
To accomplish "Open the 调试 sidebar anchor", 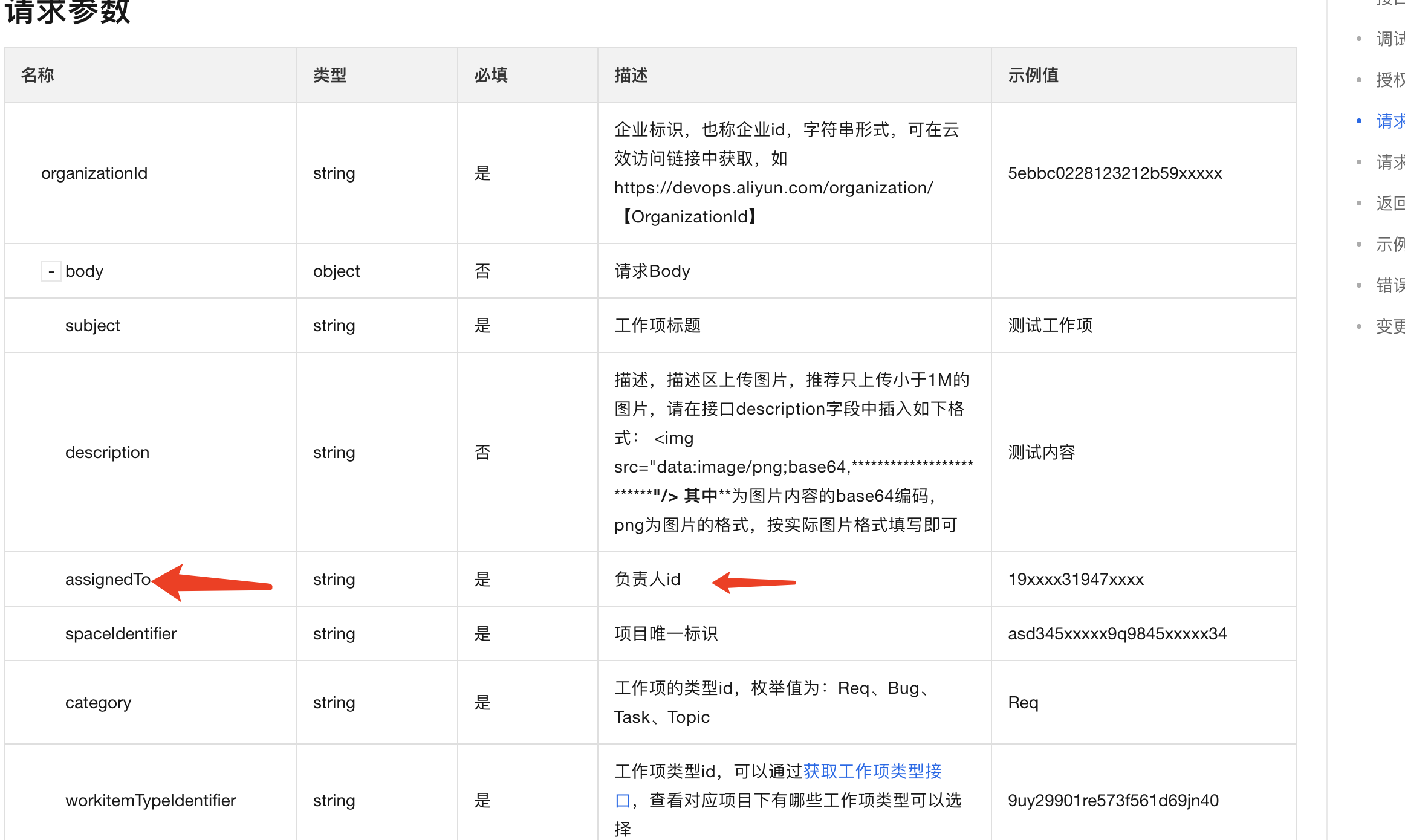I will coord(1389,39).
